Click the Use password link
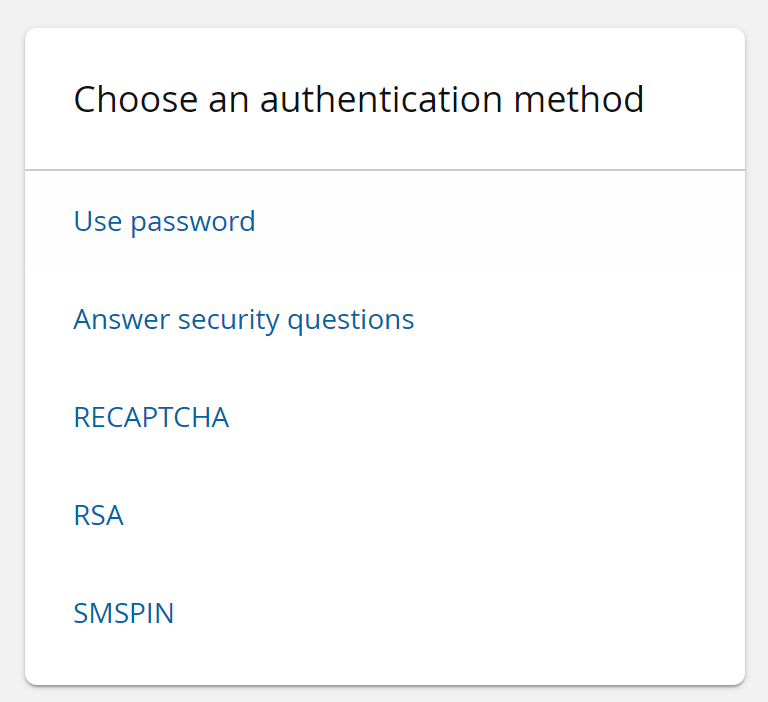The width and height of the screenshot is (768, 702). 164,221
